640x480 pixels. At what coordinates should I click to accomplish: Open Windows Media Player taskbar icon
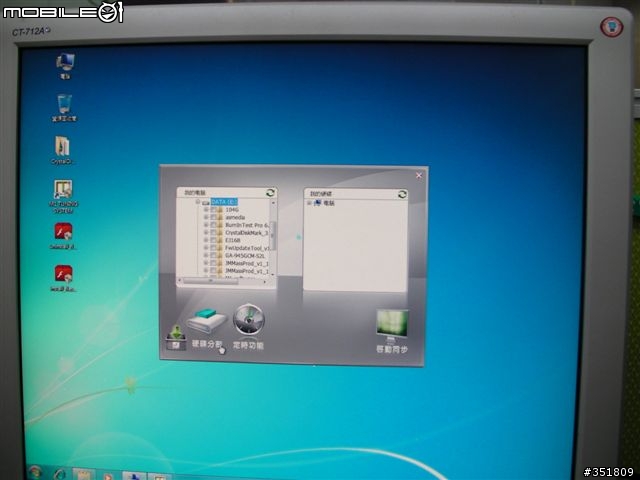[108, 476]
